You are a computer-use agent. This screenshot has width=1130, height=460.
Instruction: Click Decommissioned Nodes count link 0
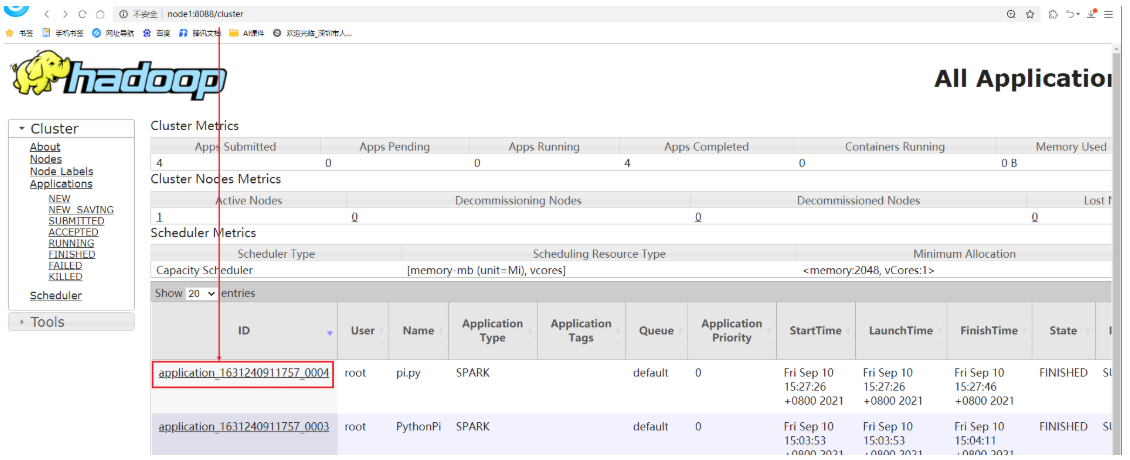698,217
